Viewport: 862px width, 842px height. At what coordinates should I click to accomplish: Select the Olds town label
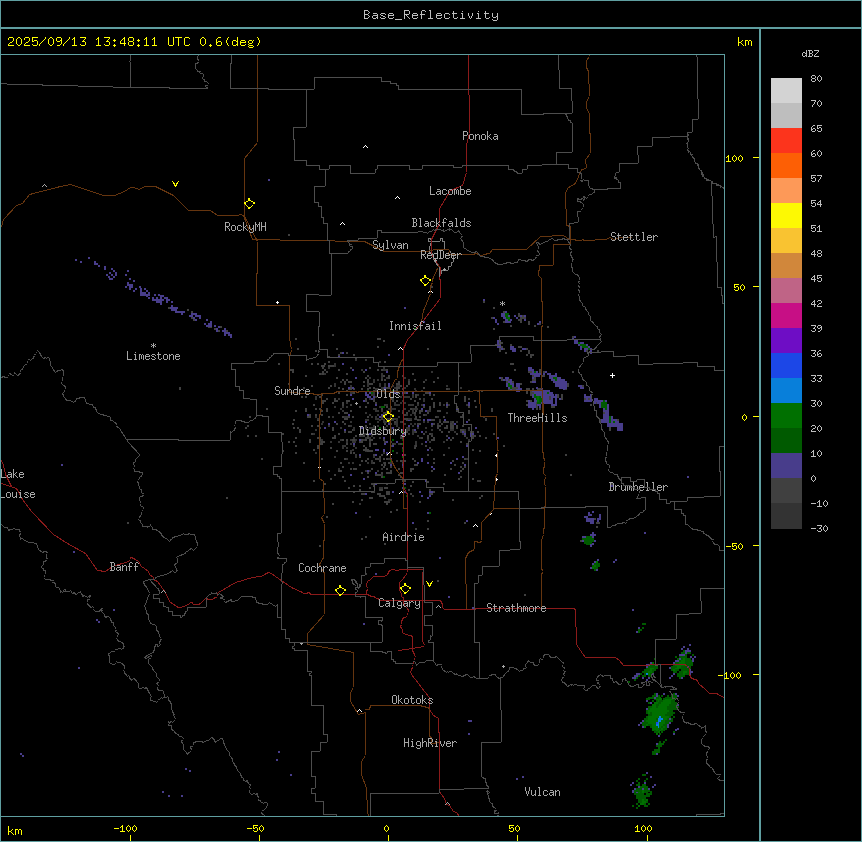pyautogui.click(x=388, y=394)
